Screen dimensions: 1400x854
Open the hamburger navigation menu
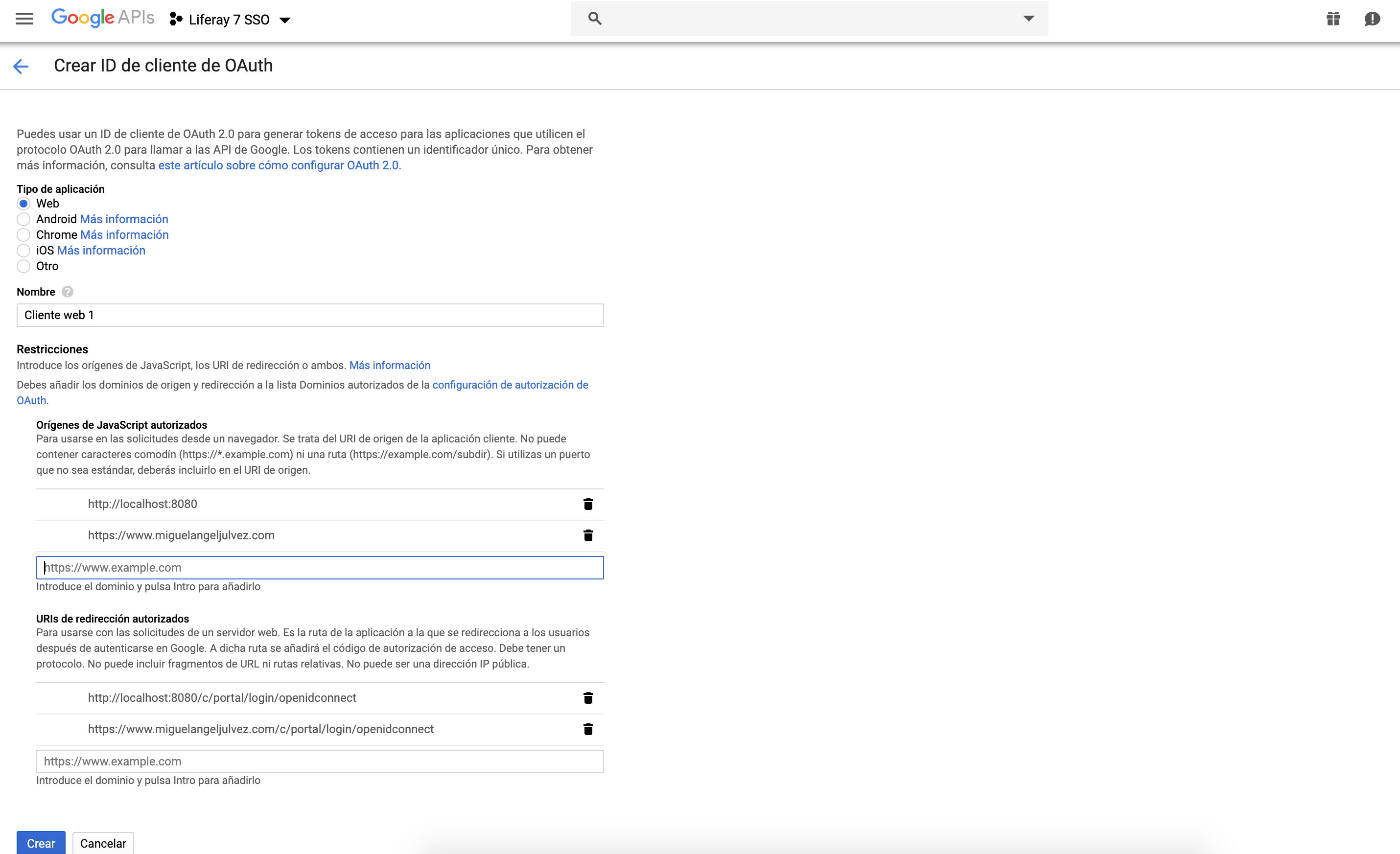24,19
